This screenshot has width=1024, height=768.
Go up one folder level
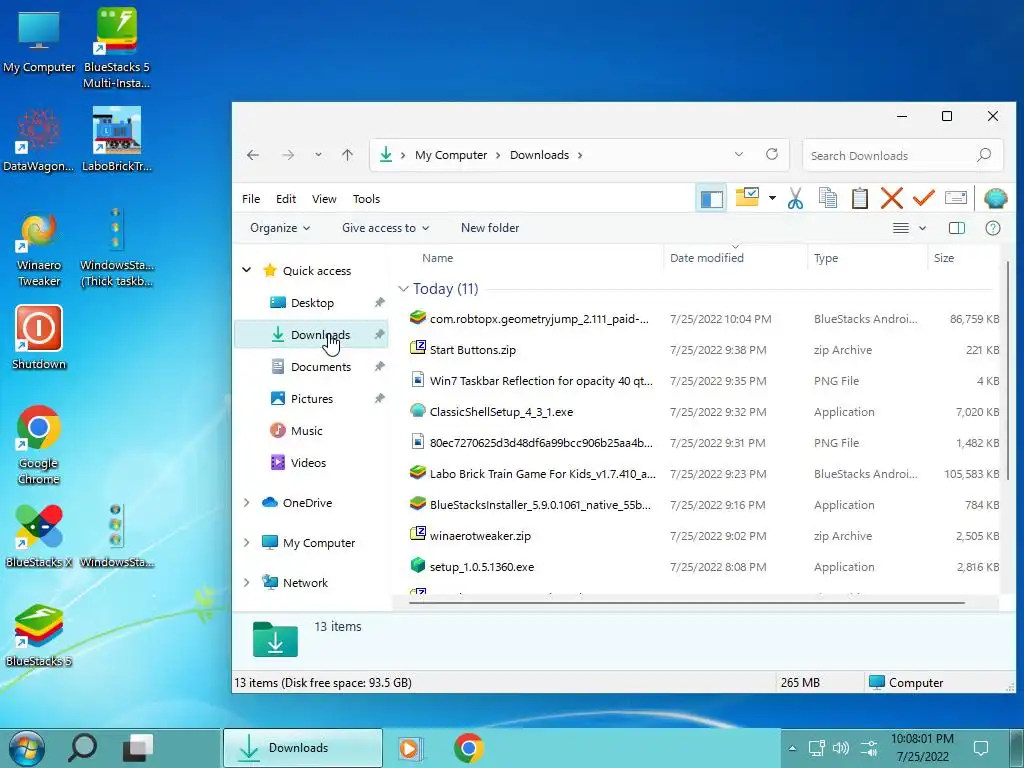347,155
